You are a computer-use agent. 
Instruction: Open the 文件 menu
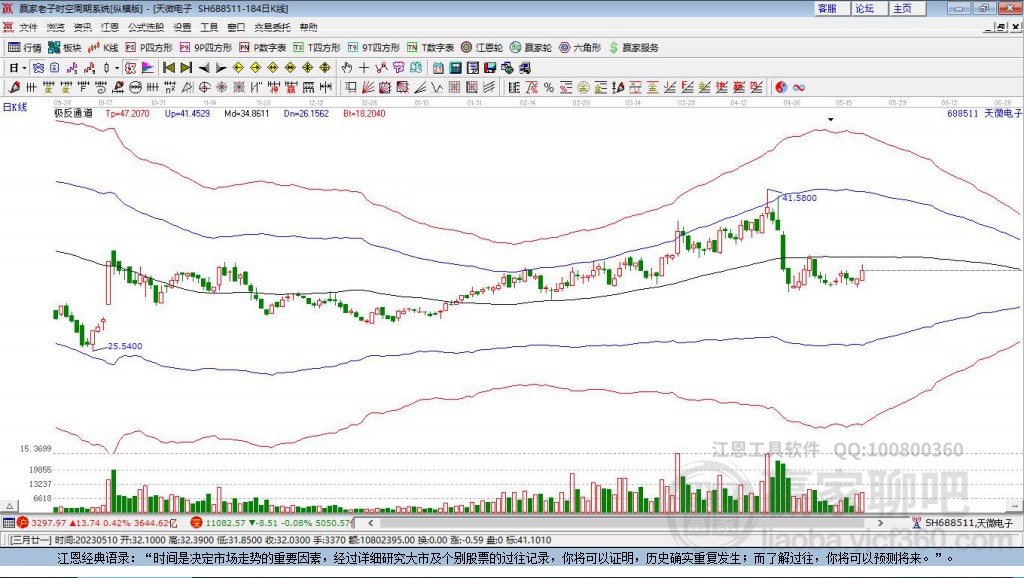click(28, 27)
